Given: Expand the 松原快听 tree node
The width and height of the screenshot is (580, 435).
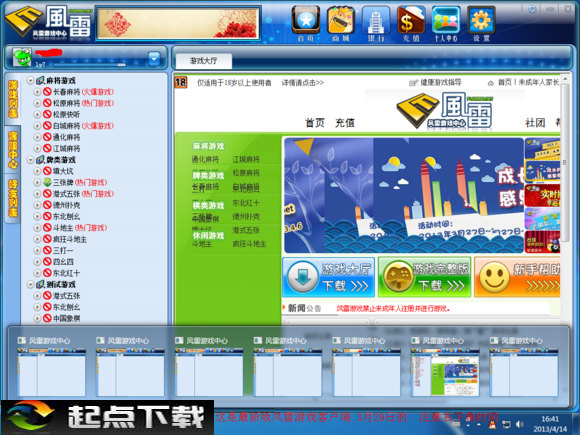Looking at the screenshot, I should (37, 114).
